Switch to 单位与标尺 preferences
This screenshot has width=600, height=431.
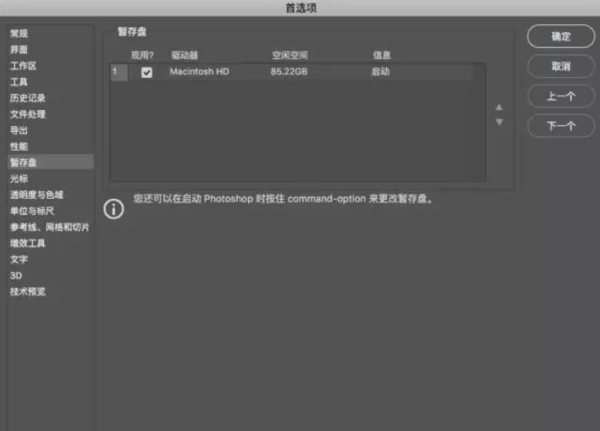(32, 211)
